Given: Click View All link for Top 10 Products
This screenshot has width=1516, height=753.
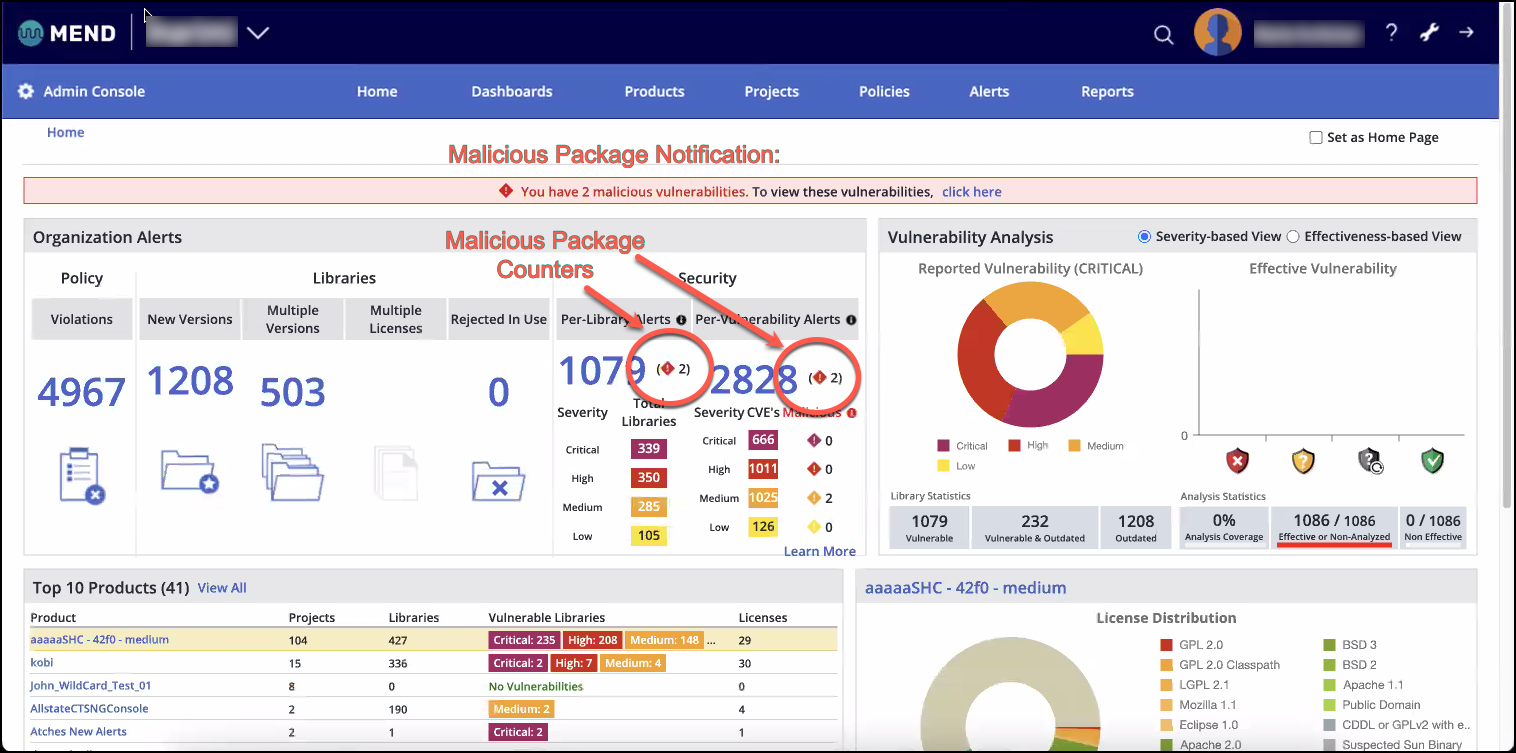Looking at the screenshot, I should (x=222, y=588).
